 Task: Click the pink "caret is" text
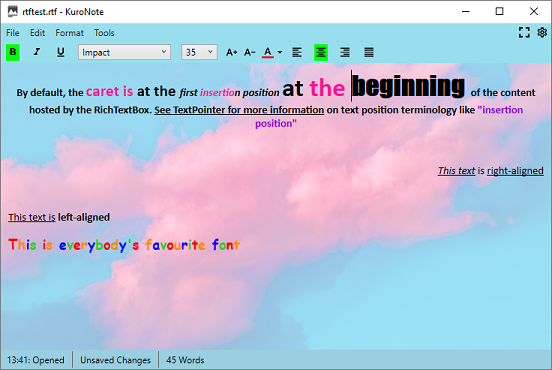point(109,92)
